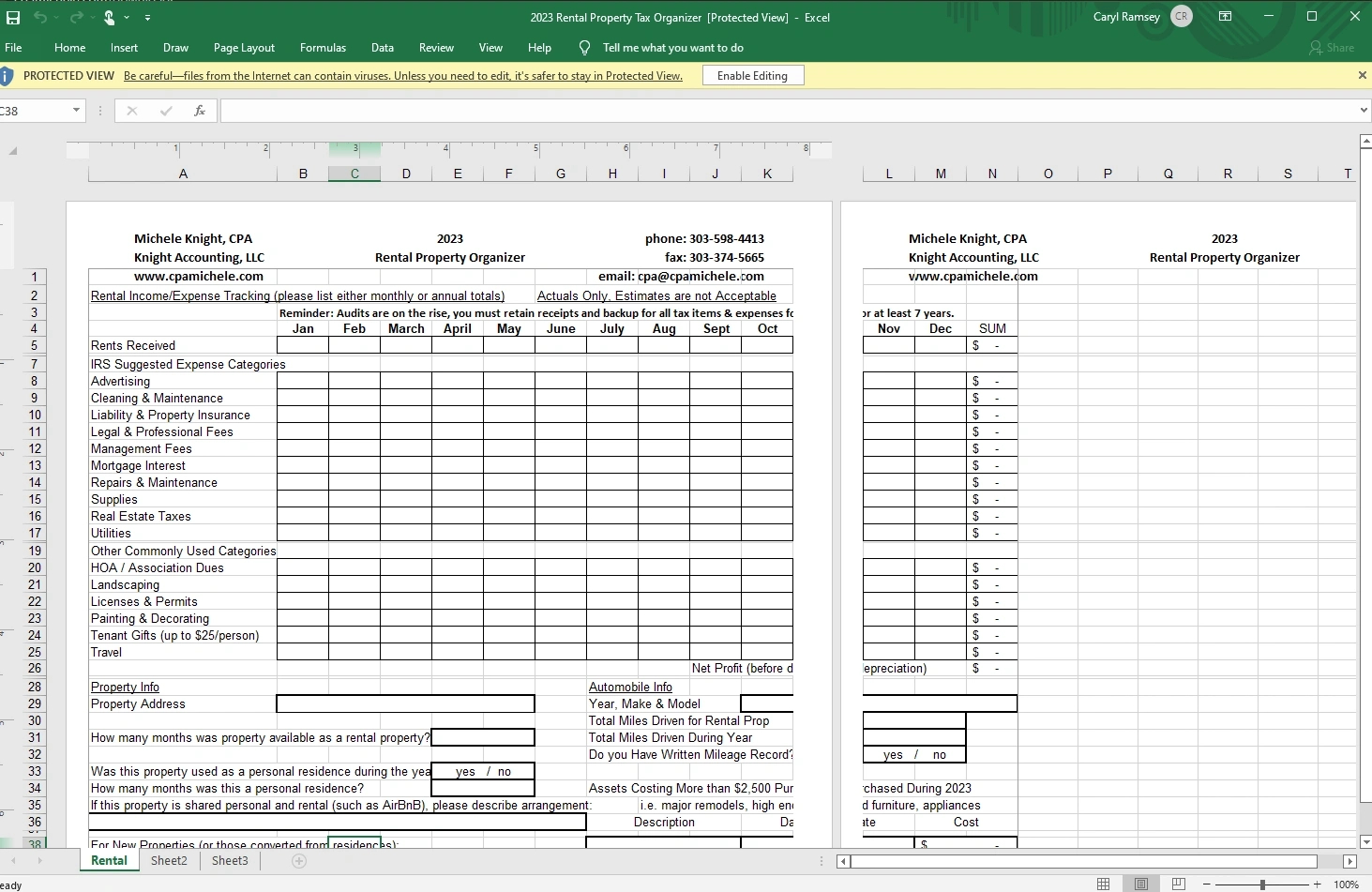The width and height of the screenshot is (1372, 892).
Task: Open Customize Quick Access Toolbar menu
Action: click(x=148, y=17)
